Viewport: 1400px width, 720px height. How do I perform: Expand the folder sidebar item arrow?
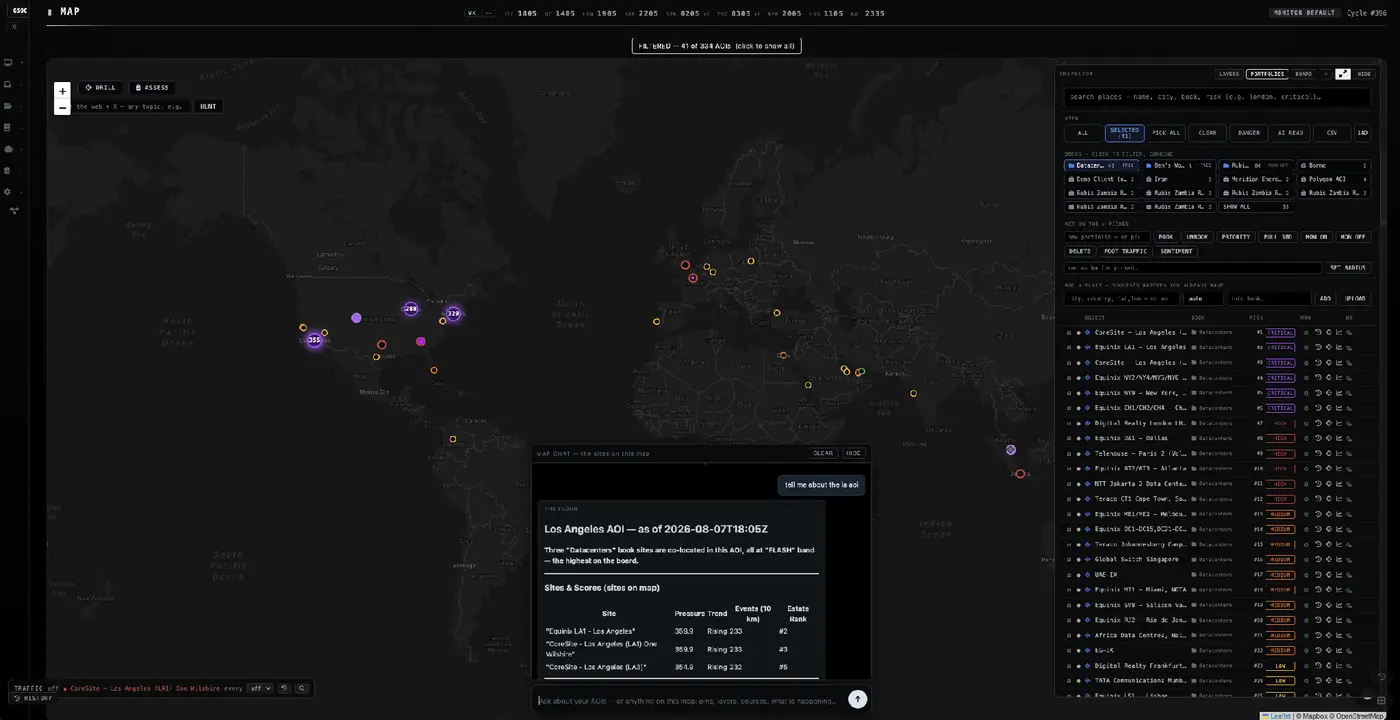21,106
